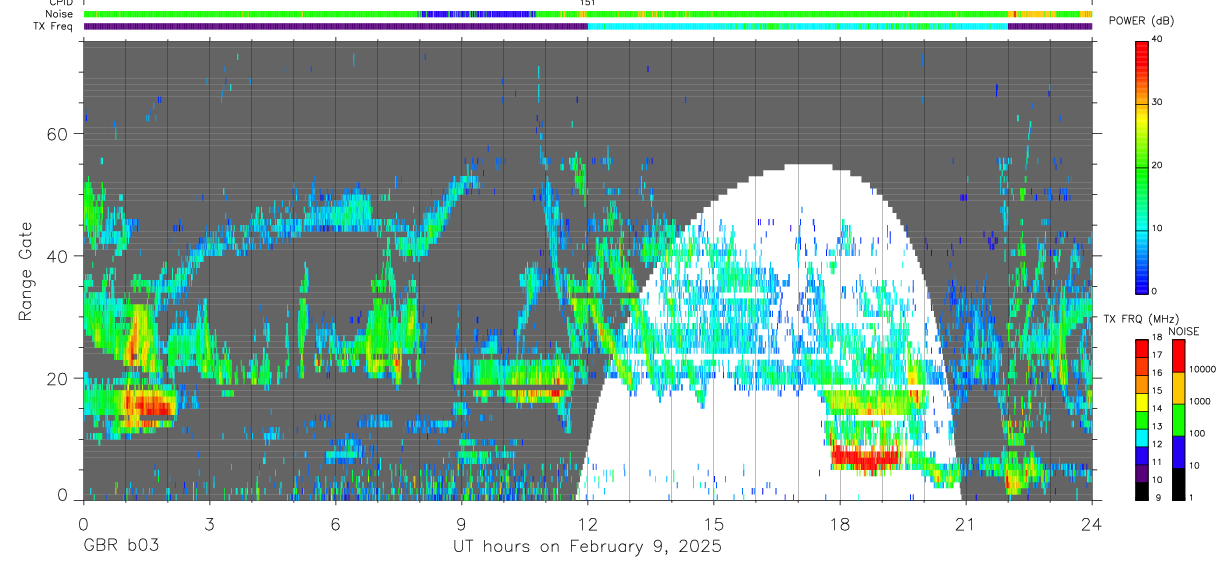The height and width of the screenshot is (567, 1228).
Task: Select the 40 tick on power scale
Action: point(1158,40)
